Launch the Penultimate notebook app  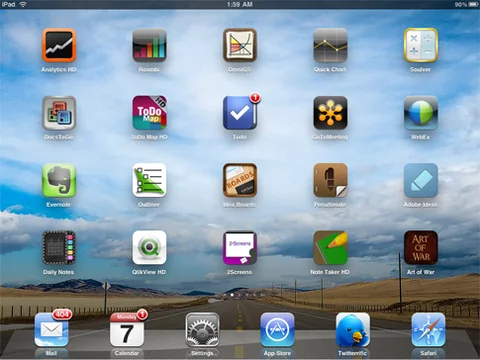click(330, 180)
